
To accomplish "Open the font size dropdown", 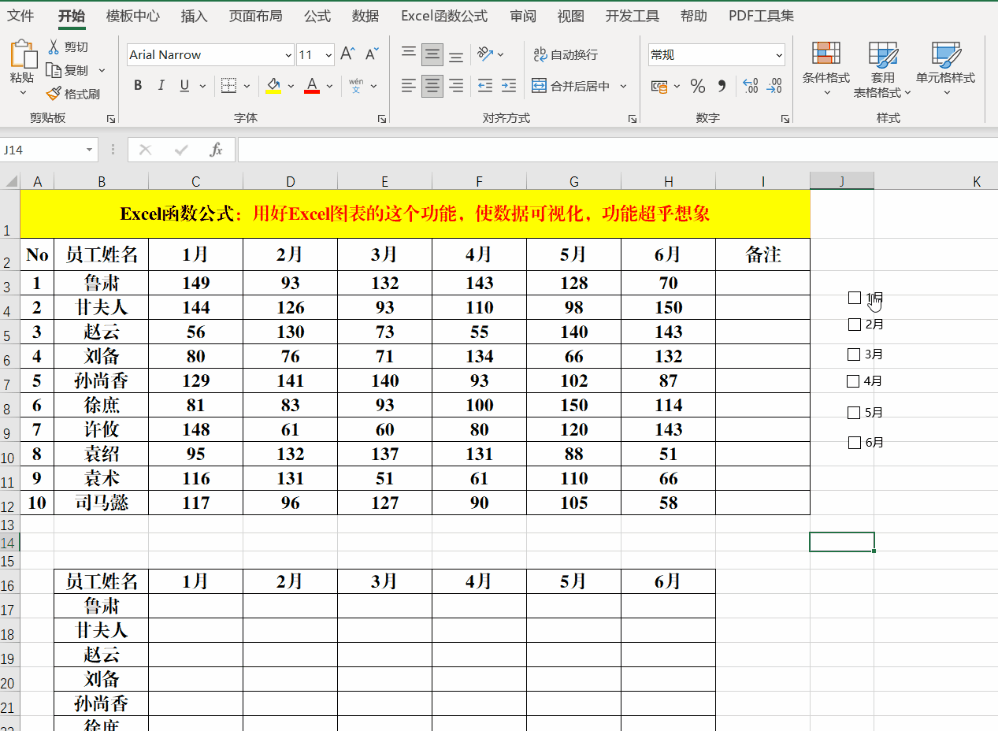I will [x=328, y=55].
